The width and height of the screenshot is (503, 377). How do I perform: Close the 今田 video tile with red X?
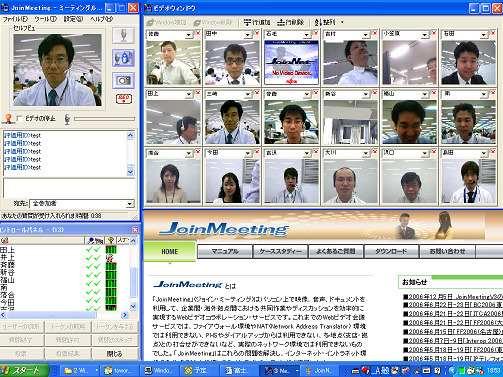tap(257, 151)
